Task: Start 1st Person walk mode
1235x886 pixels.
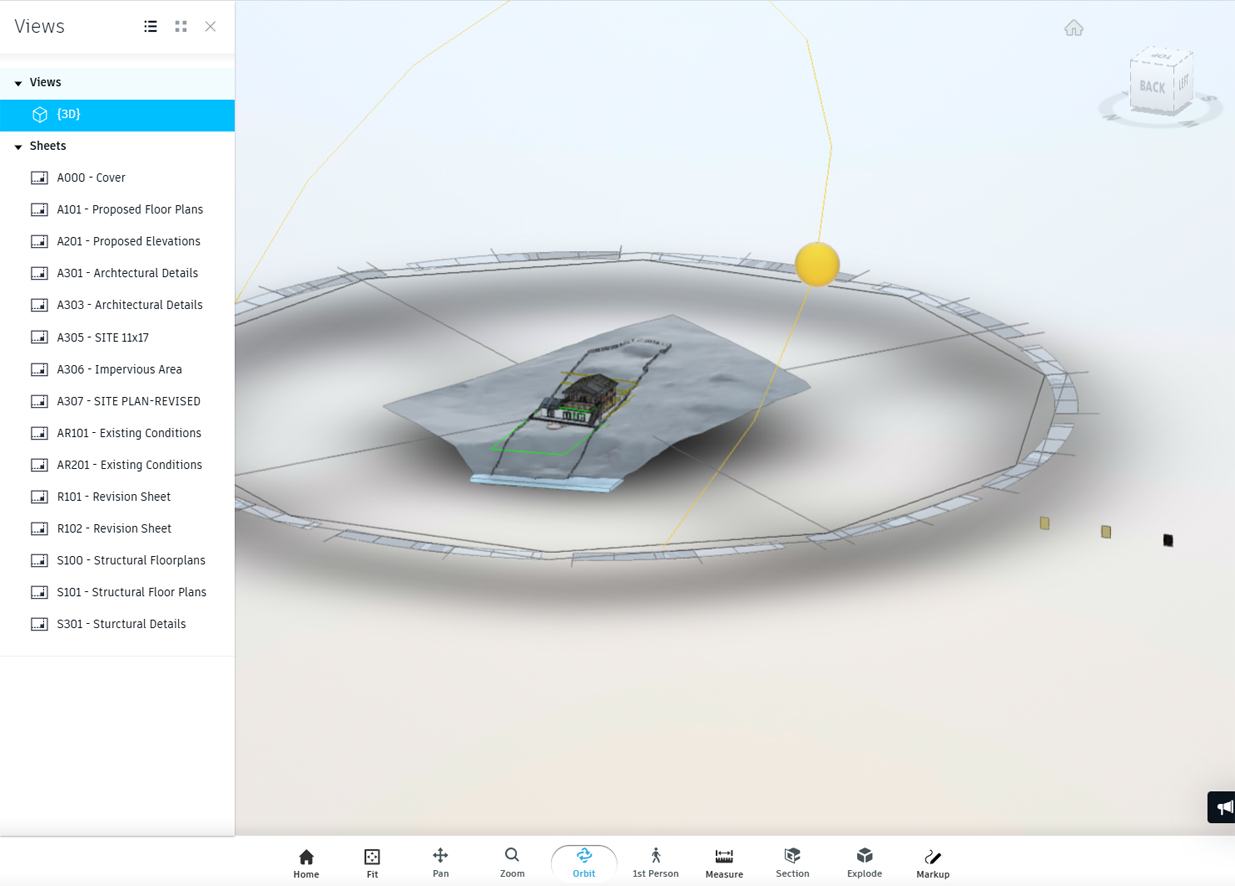Action: click(x=655, y=862)
